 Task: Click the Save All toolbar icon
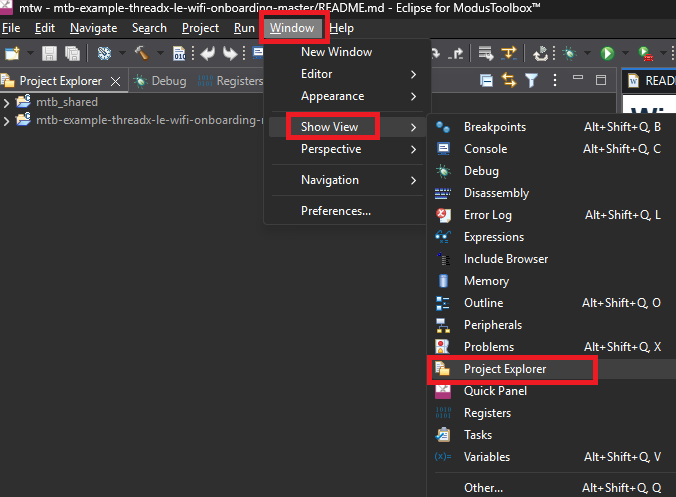point(72,52)
